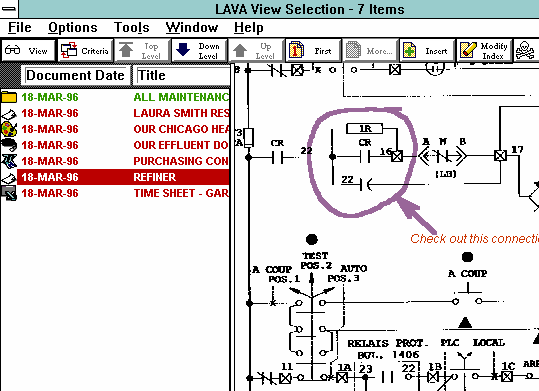The width and height of the screenshot is (539, 391).
Task: Open the window system control menu box
Action: 9,8
